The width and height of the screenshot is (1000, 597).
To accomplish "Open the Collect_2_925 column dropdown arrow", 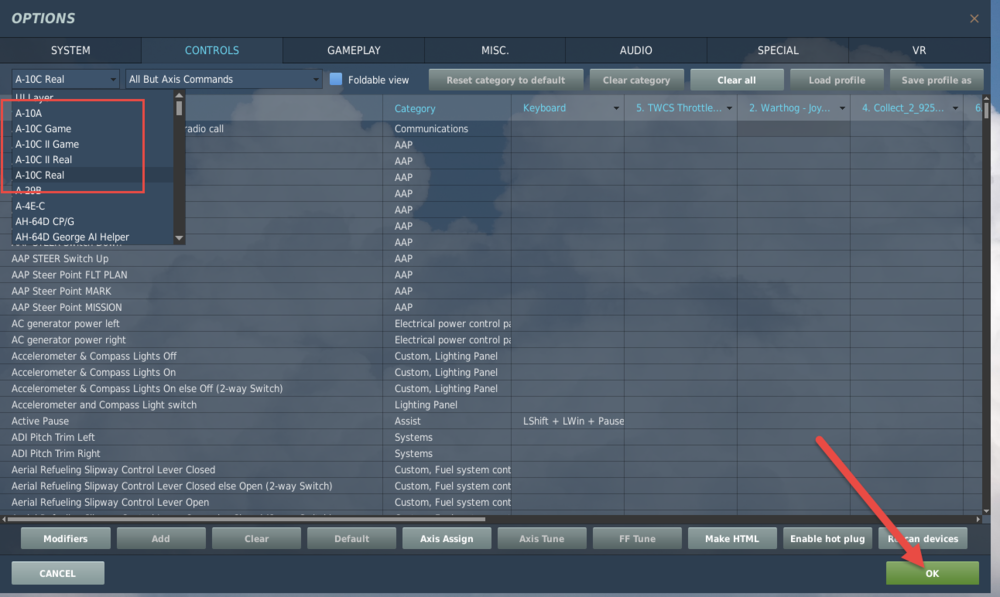I will coord(955,108).
